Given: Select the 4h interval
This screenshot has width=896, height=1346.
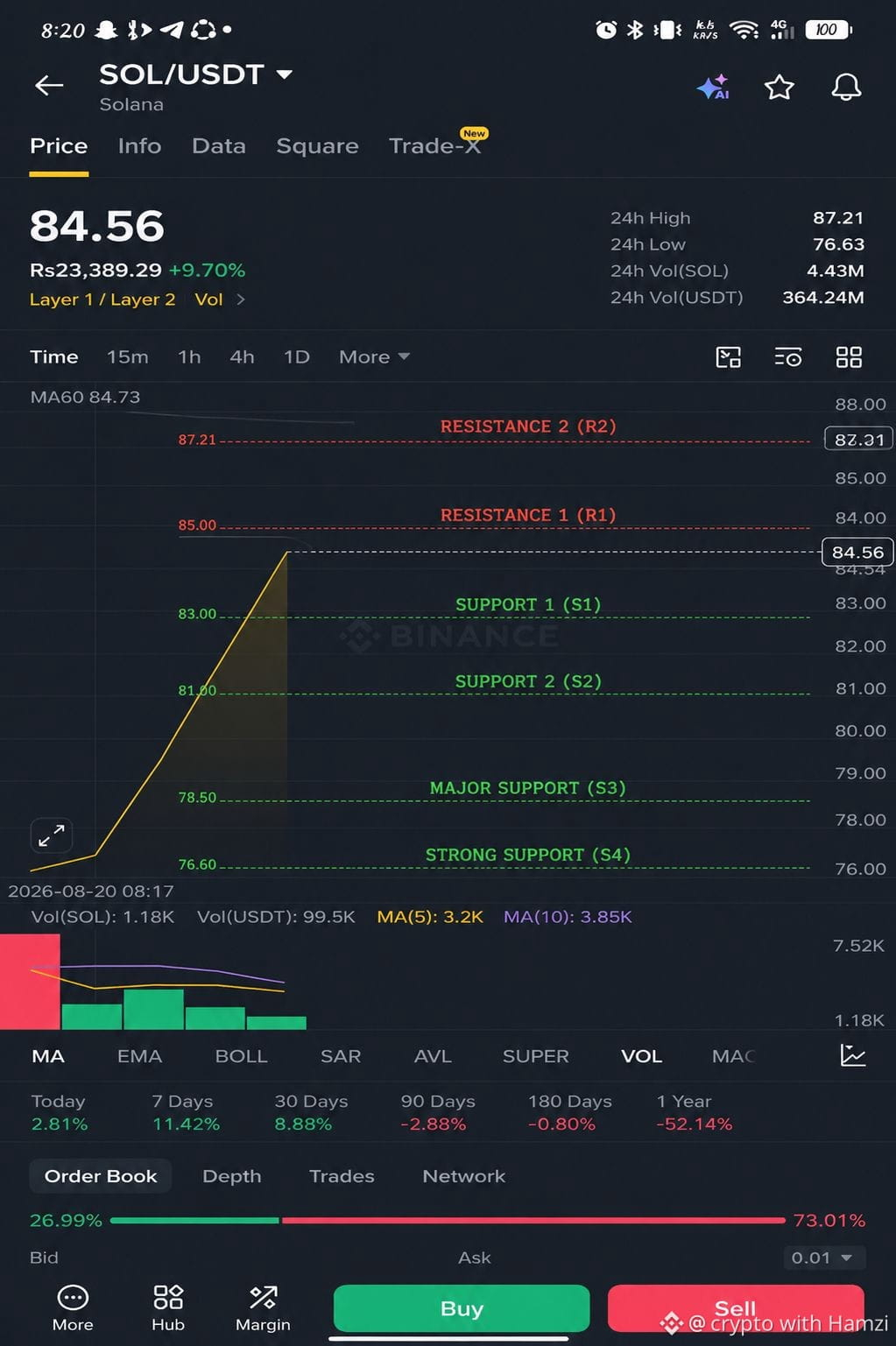Looking at the screenshot, I should [242, 357].
